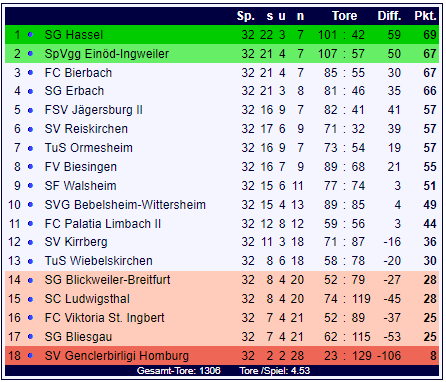This screenshot has width=446, height=382.
Task: Select SG Hassel's 69 points value
Action: [430, 35]
